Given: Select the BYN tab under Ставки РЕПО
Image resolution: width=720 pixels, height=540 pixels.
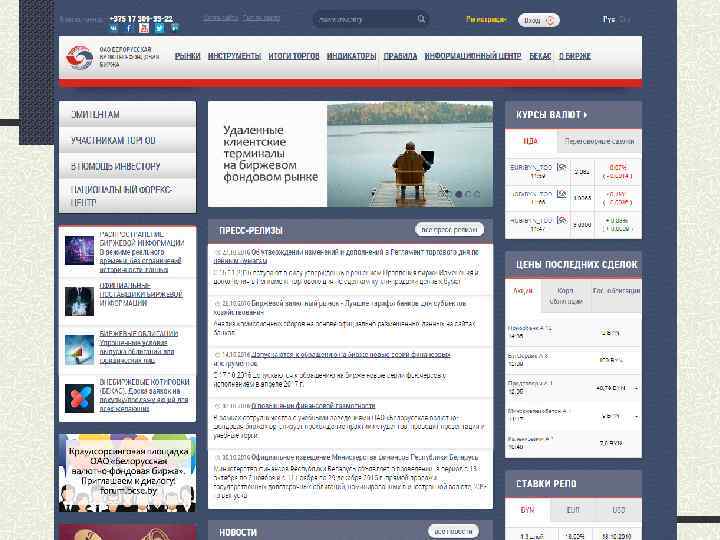Looking at the screenshot, I should 527,510.
